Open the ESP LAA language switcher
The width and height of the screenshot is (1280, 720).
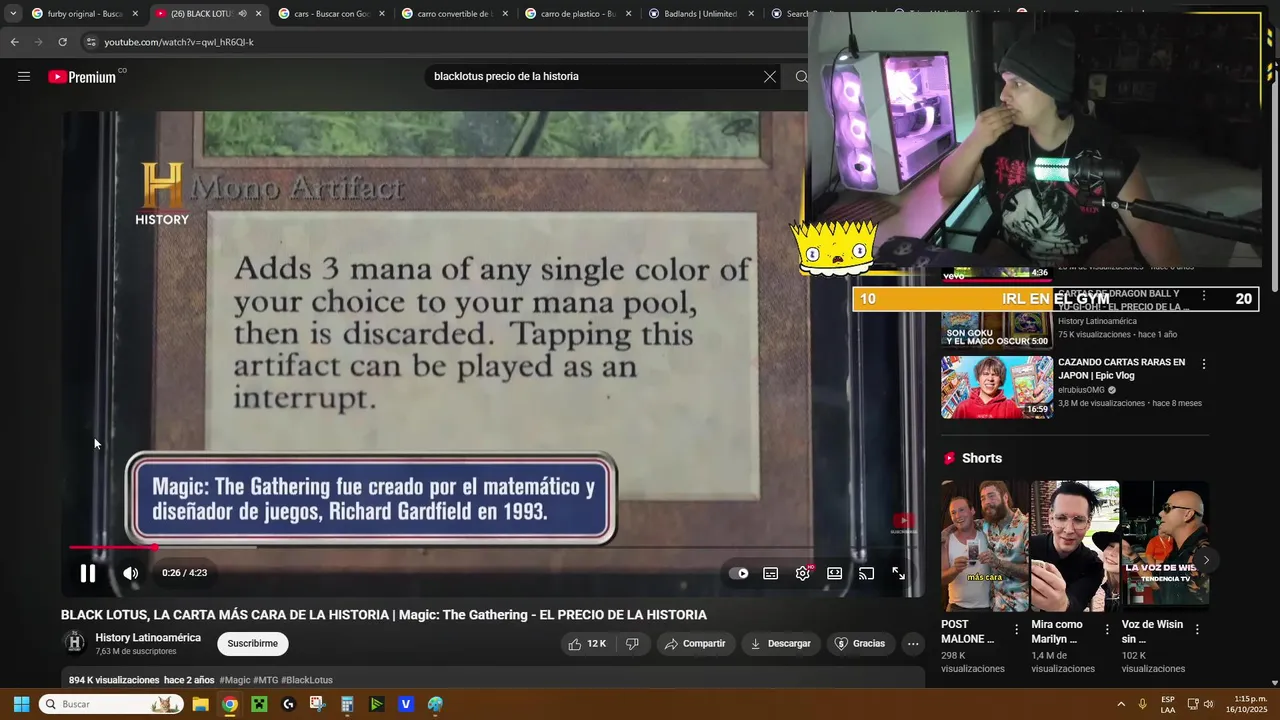point(1168,704)
